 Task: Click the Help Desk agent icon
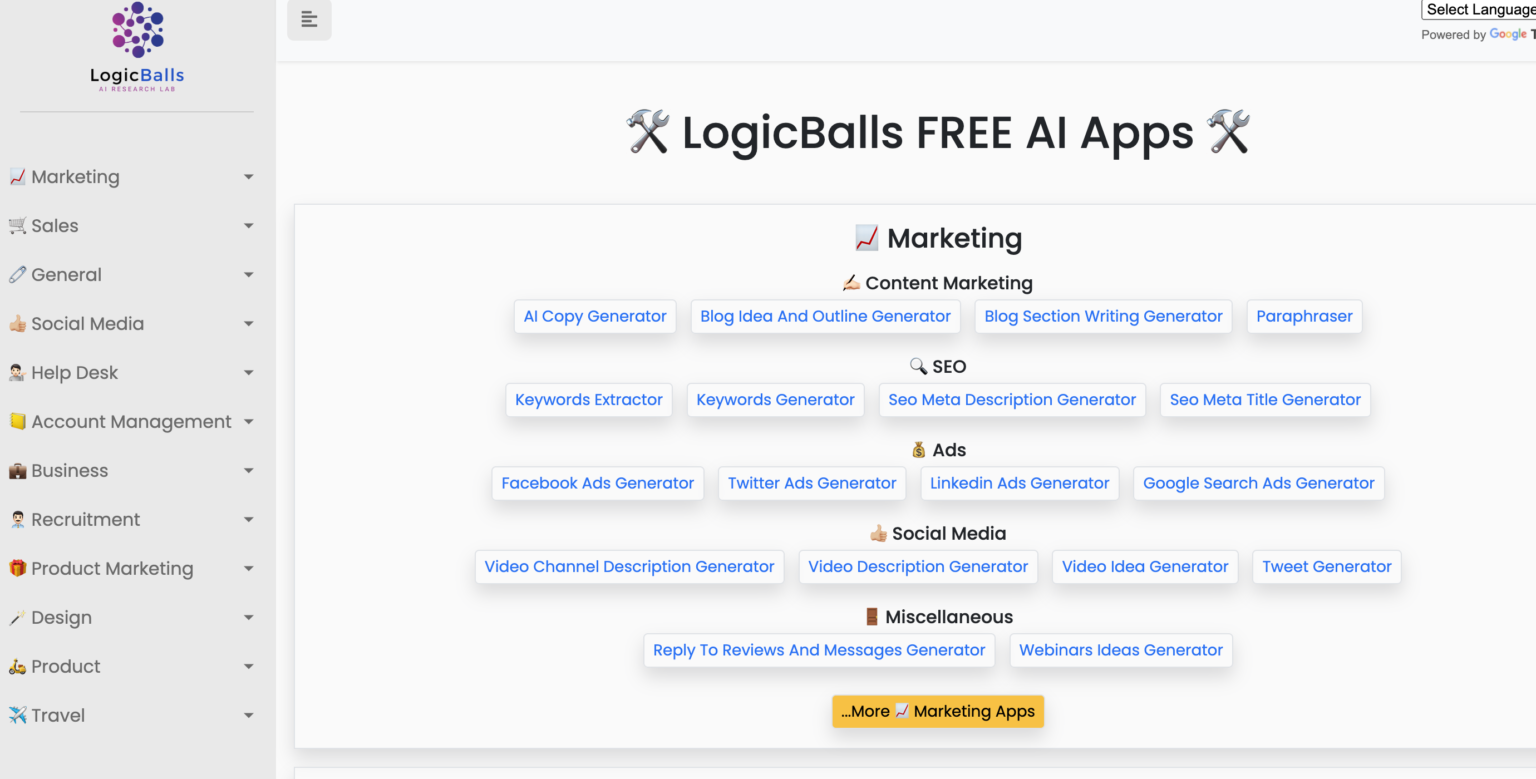click(18, 372)
